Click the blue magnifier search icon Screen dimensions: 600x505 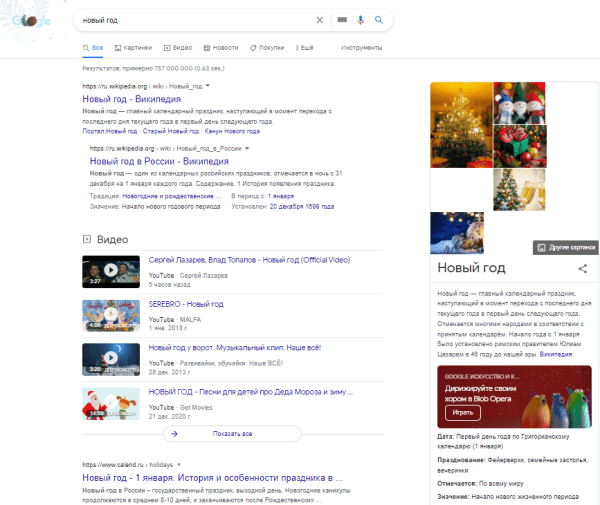click(x=379, y=20)
